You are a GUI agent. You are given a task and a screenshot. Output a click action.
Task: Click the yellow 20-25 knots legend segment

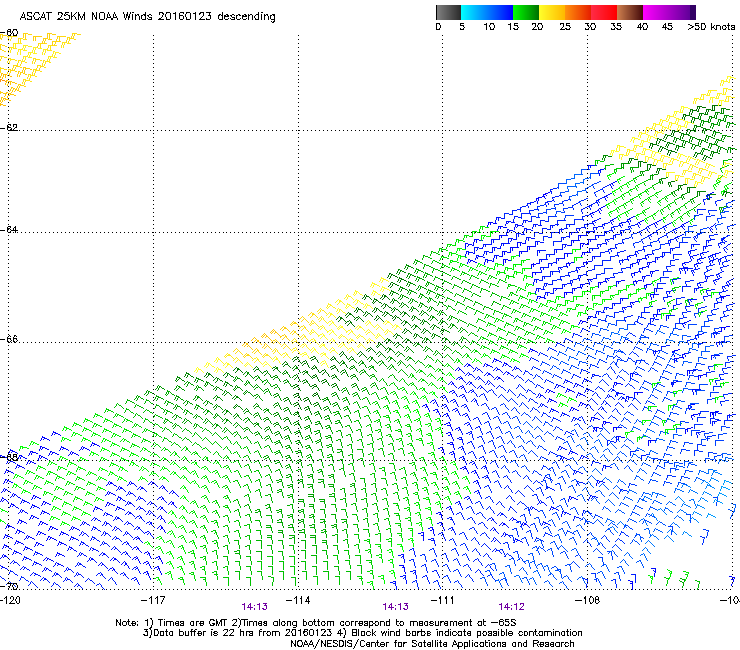tap(552, 12)
